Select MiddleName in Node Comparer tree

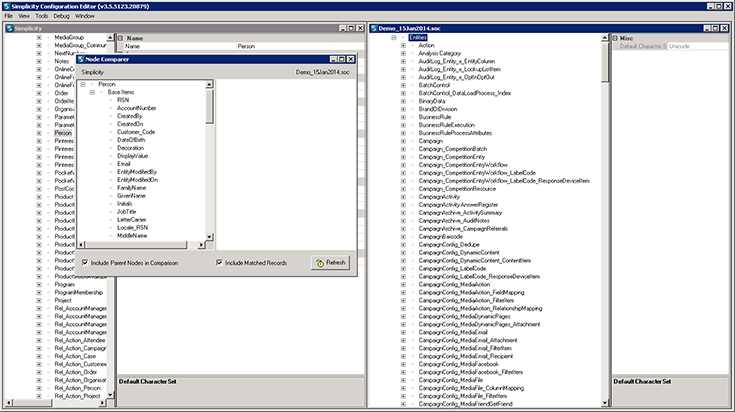pyautogui.click(x=132, y=236)
